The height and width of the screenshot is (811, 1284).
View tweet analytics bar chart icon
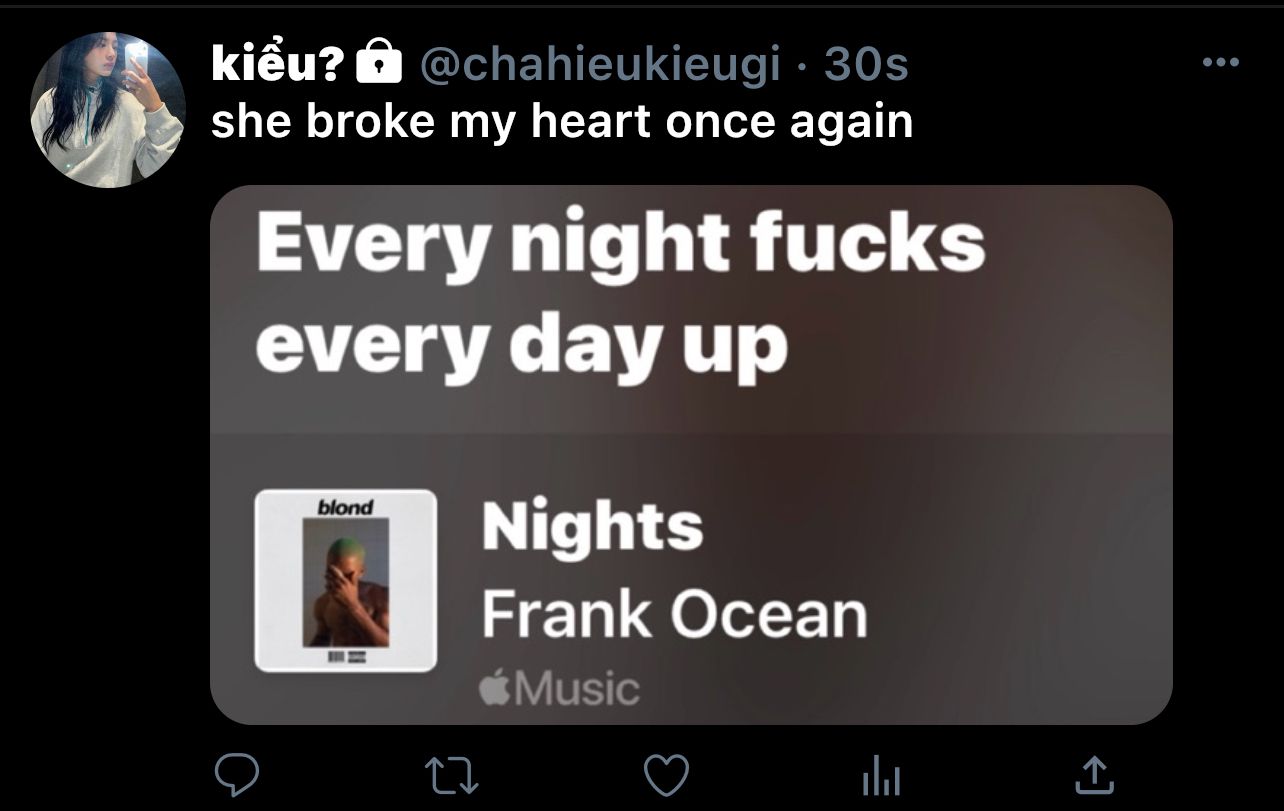point(881,774)
